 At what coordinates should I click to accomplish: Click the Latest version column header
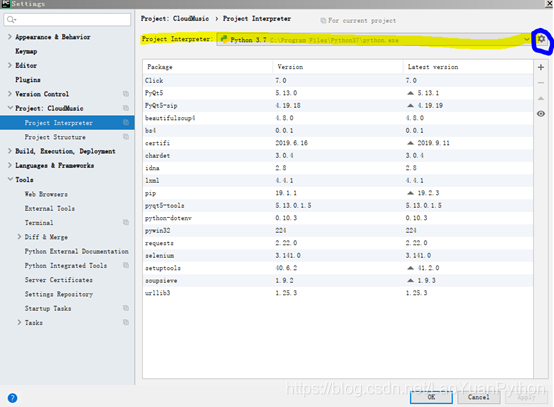(433, 67)
